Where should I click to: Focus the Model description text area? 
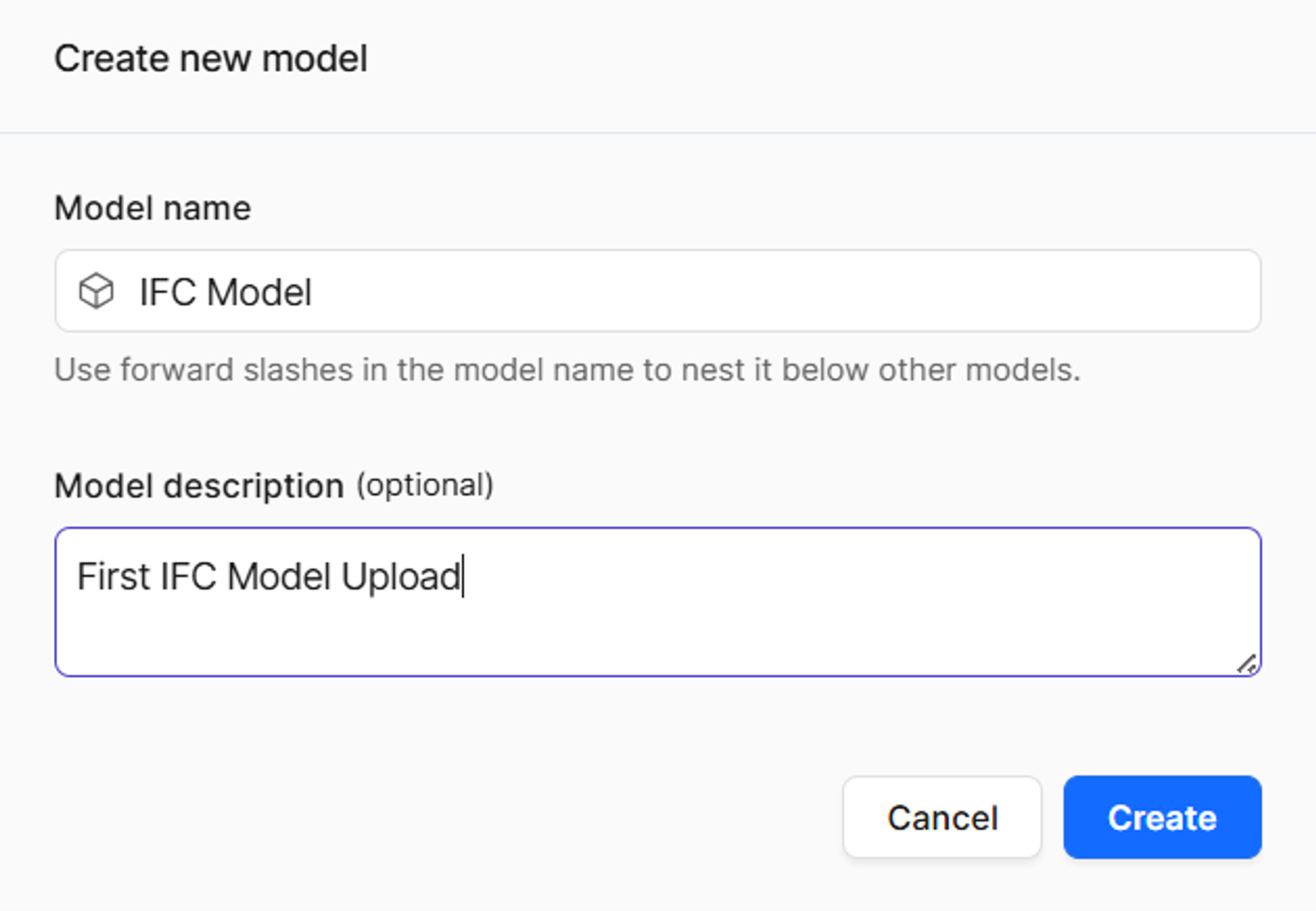click(658, 602)
